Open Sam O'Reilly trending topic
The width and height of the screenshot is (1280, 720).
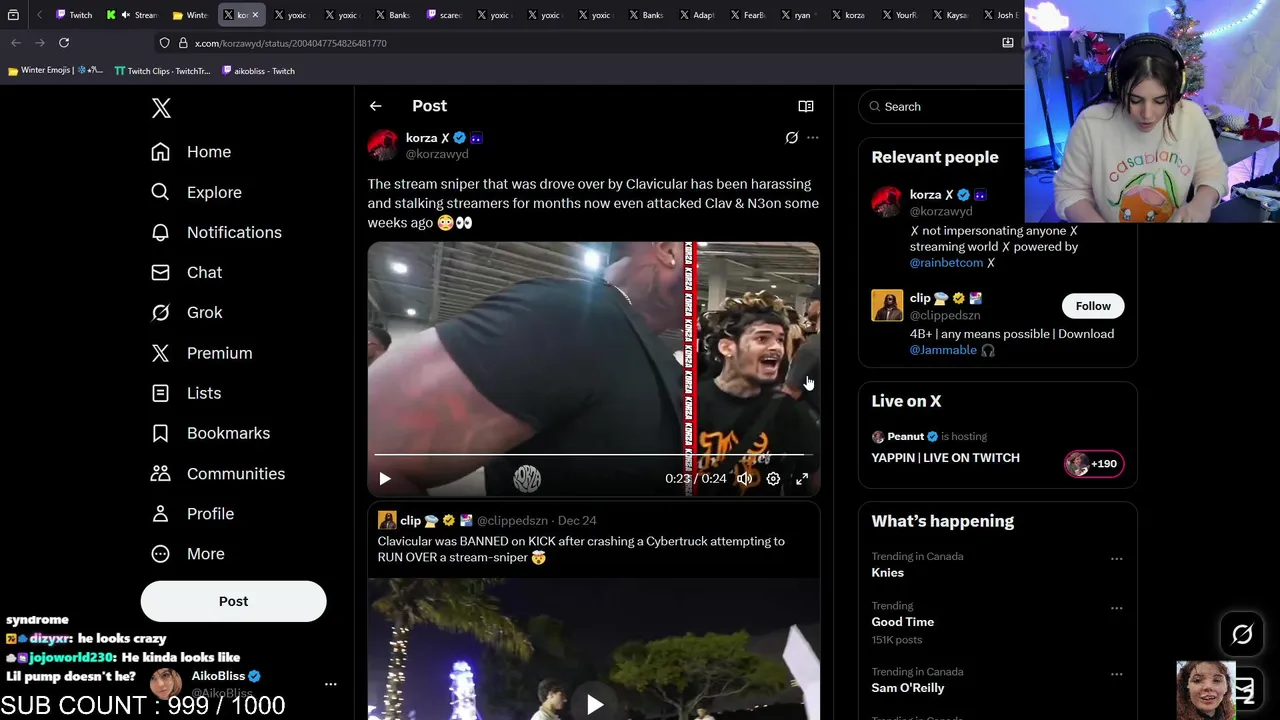(907, 688)
